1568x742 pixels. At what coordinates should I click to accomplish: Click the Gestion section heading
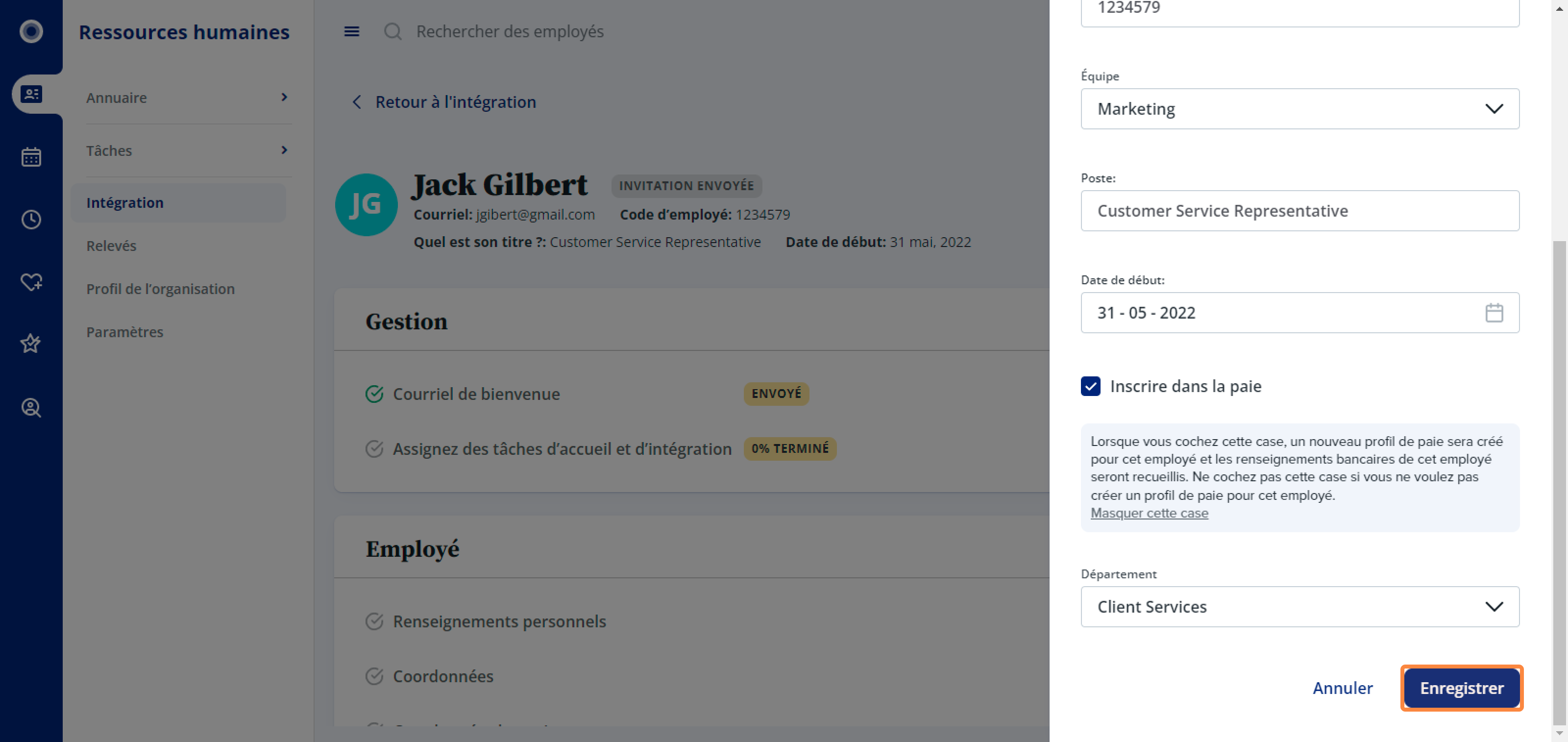point(406,322)
